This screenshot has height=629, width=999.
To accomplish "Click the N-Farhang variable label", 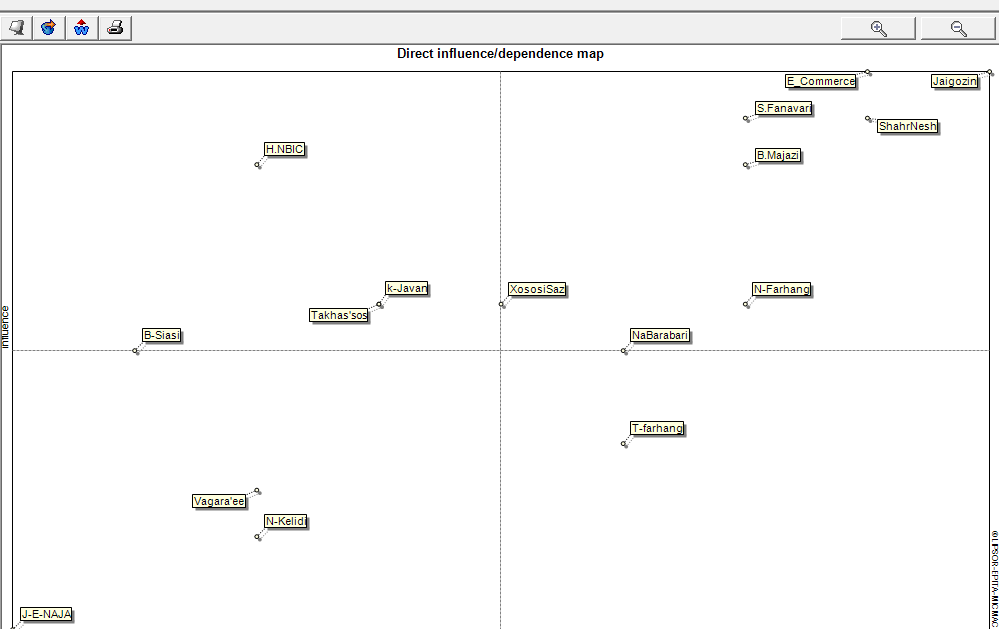I will coord(781,289).
